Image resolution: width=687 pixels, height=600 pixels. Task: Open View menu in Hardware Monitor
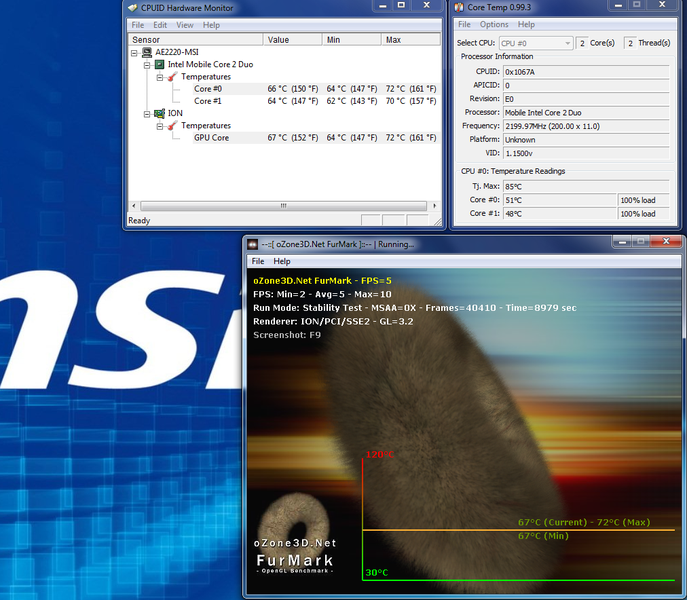click(x=184, y=25)
